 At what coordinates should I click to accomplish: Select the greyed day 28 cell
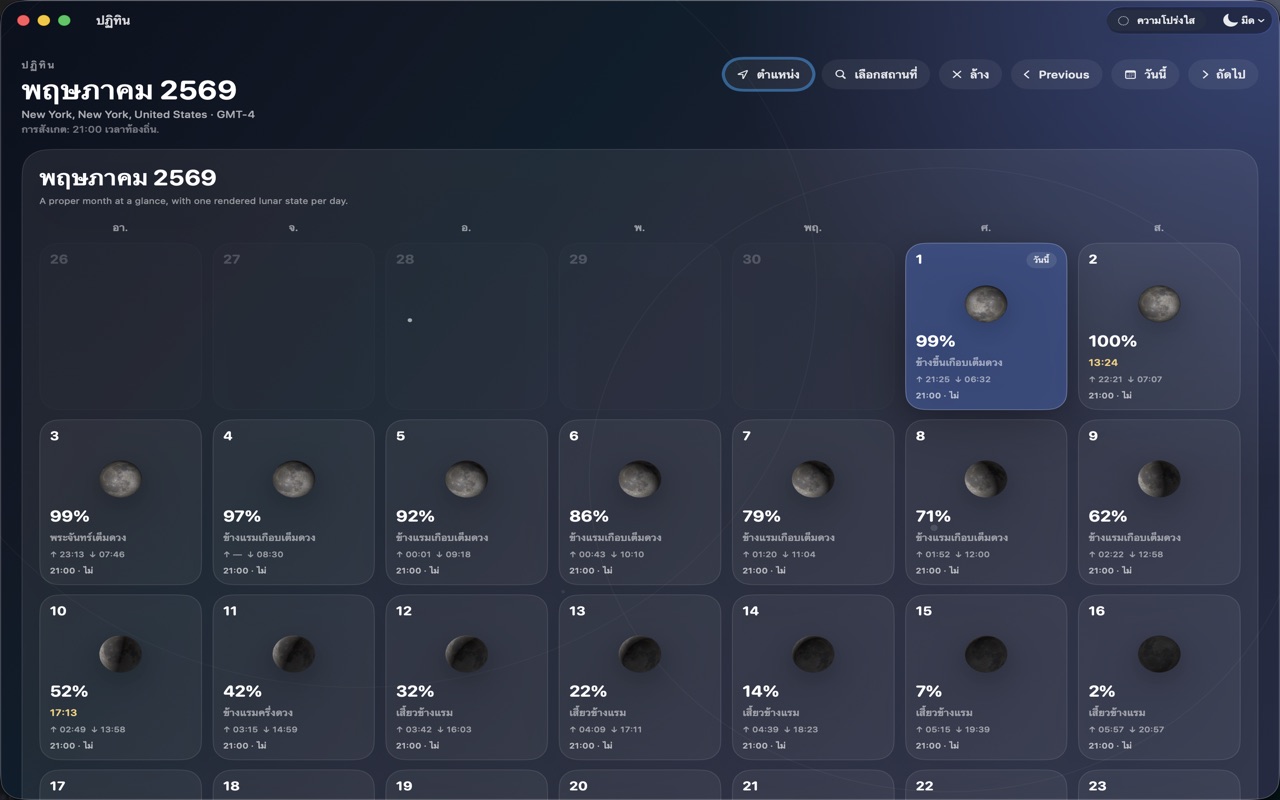pyautogui.click(x=466, y=326)
